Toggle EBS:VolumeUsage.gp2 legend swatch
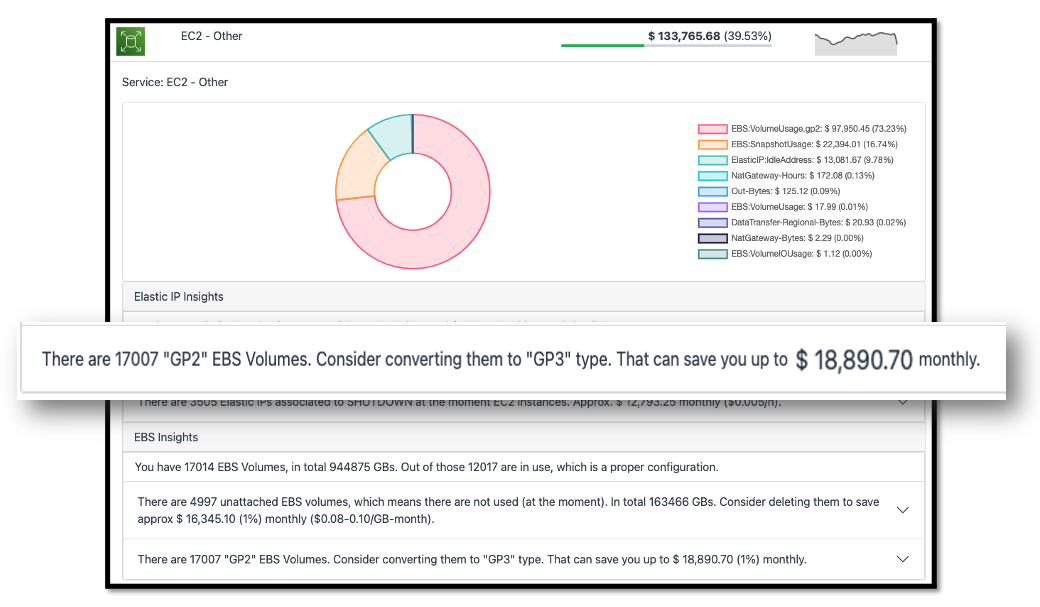 [712, 129]
